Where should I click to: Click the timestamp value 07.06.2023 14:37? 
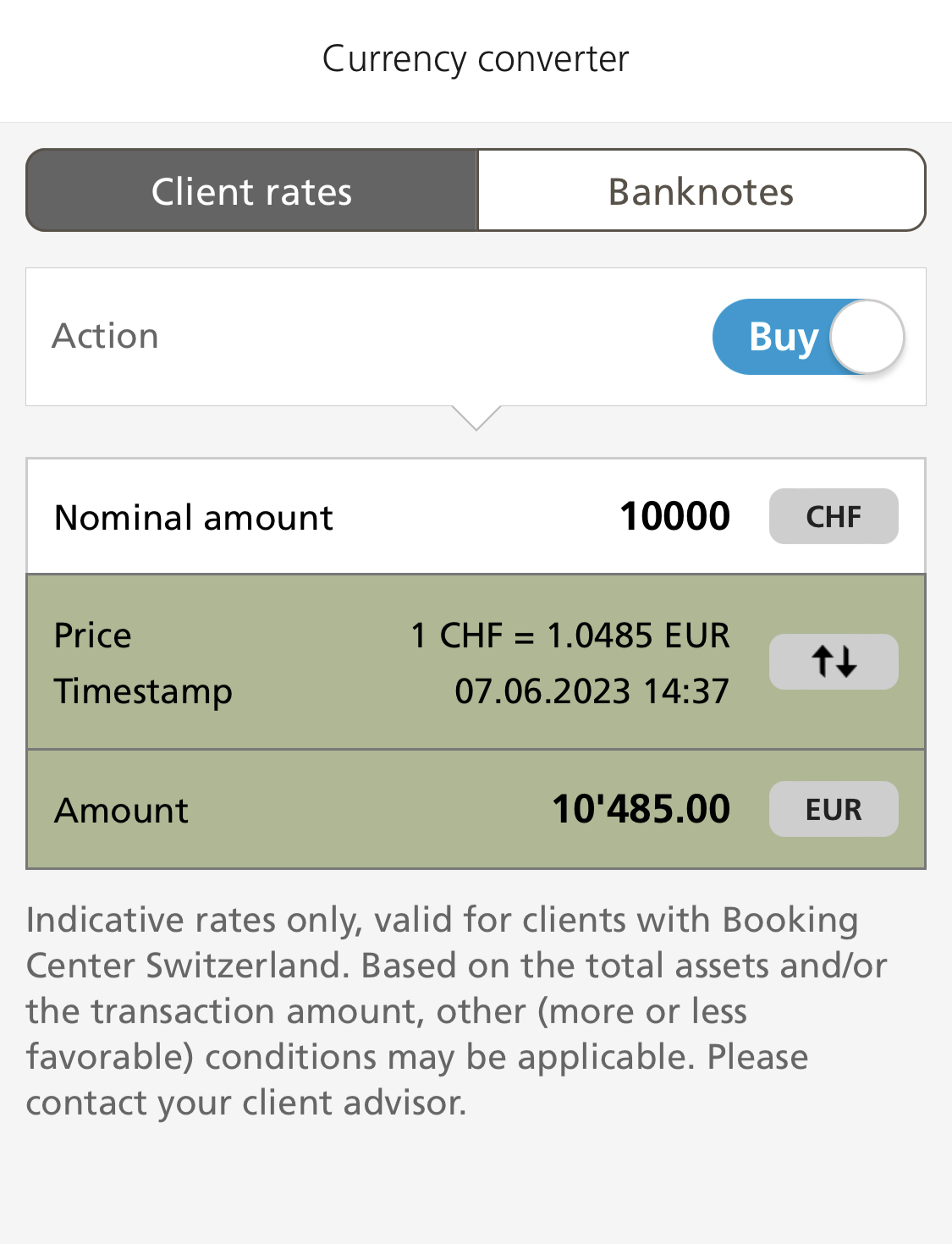(x=592, y=691)
